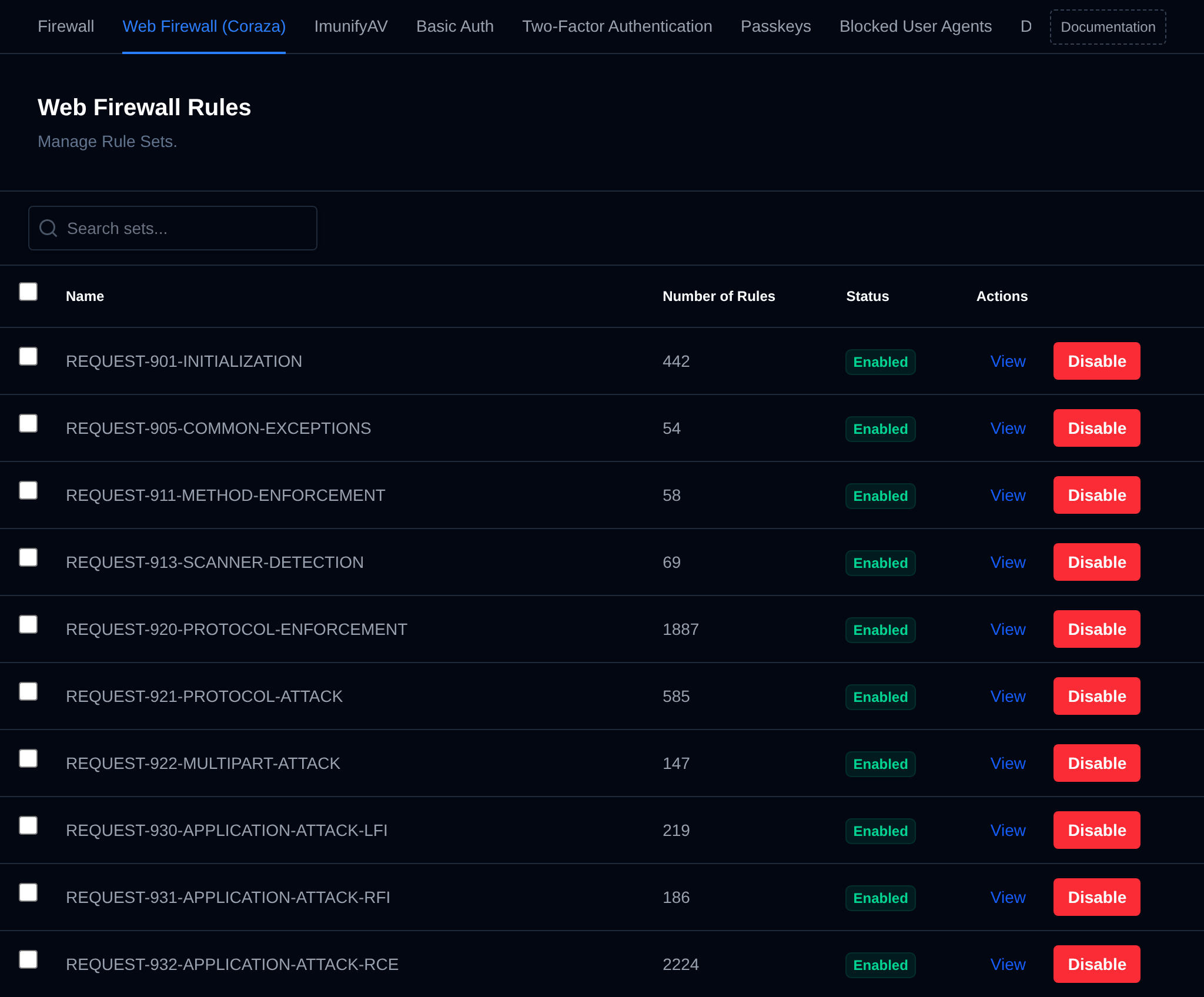Switch to Blocked User Agents tab
1204x997 pixels.
[915, 26]
